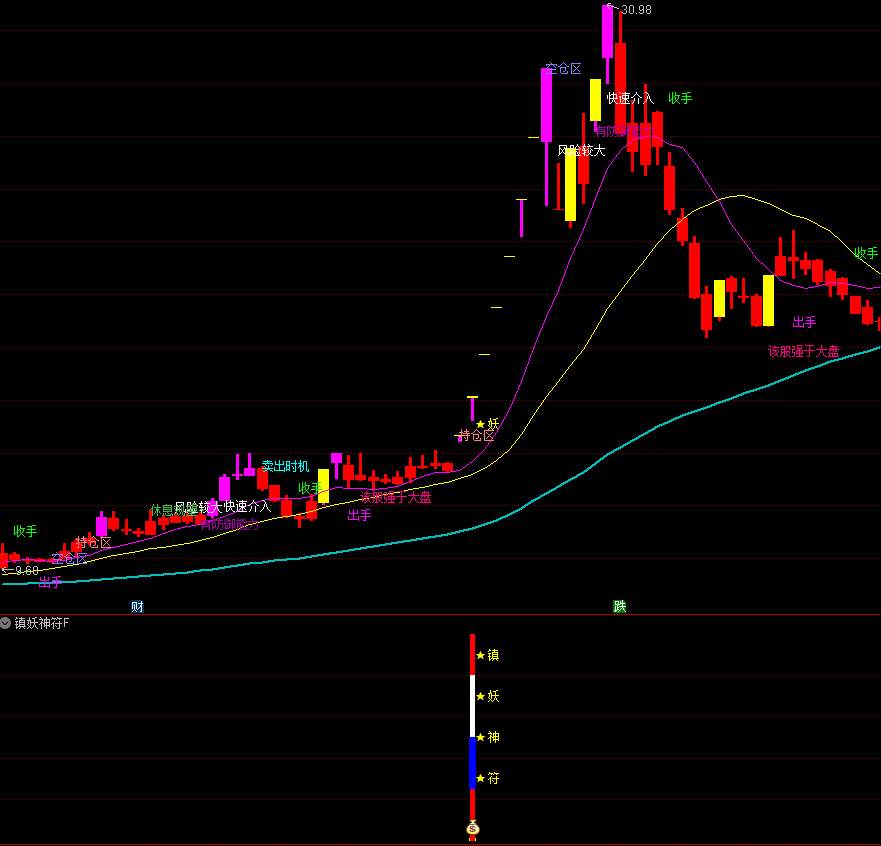Click the 30.98 high price label
Screen dimensions: 881x846
click(x=636, y=10)
